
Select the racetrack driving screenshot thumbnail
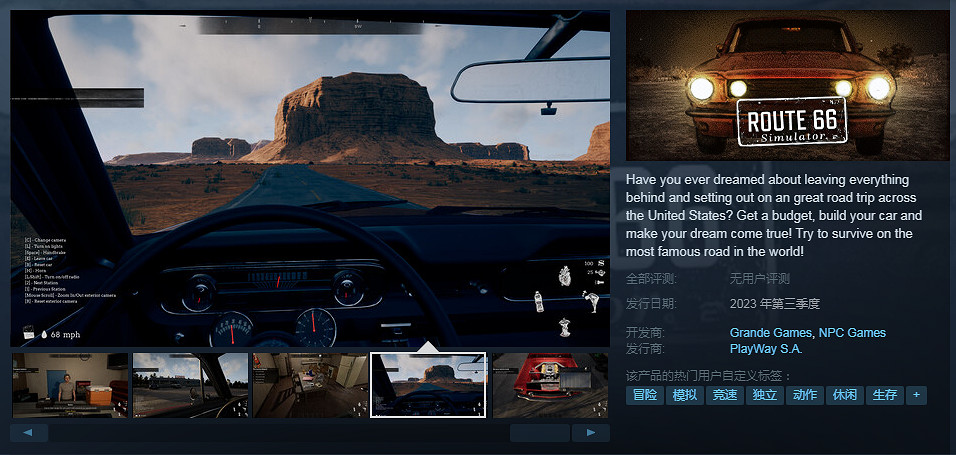(190, 385)
